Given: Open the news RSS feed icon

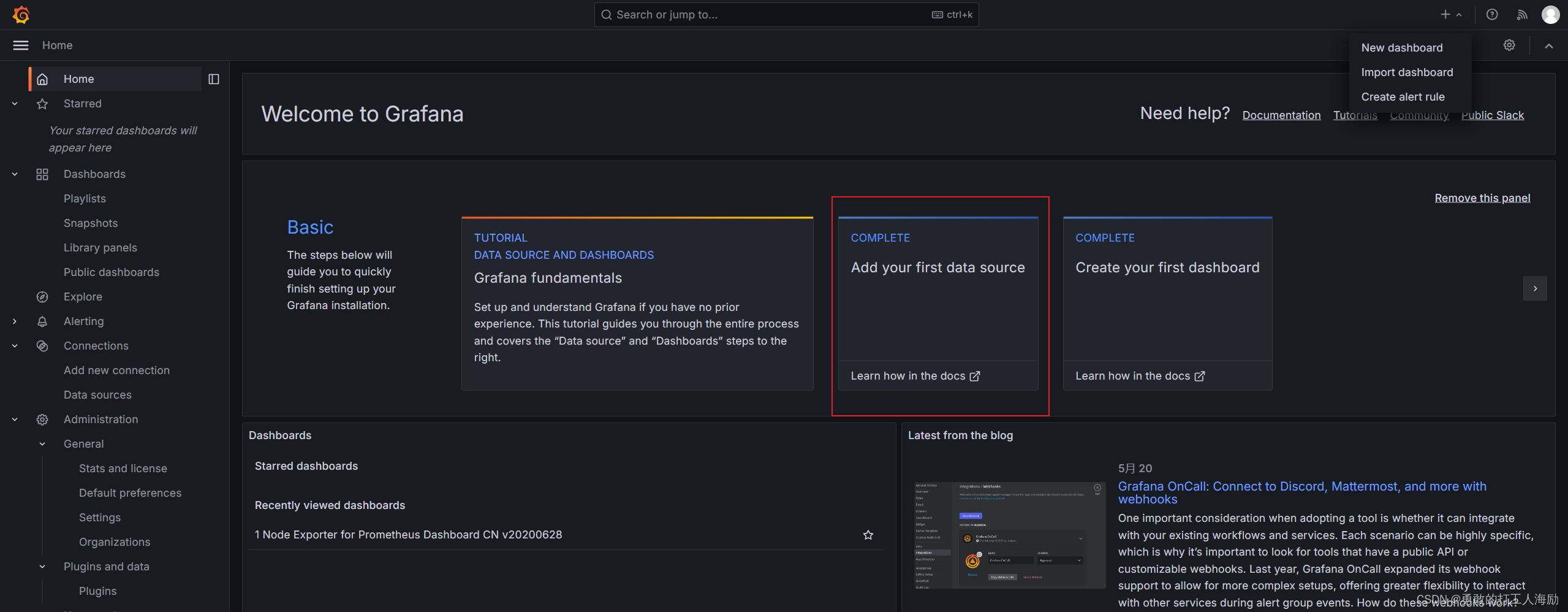Looking at the screenshot, I should click(x=1522, y=14).
